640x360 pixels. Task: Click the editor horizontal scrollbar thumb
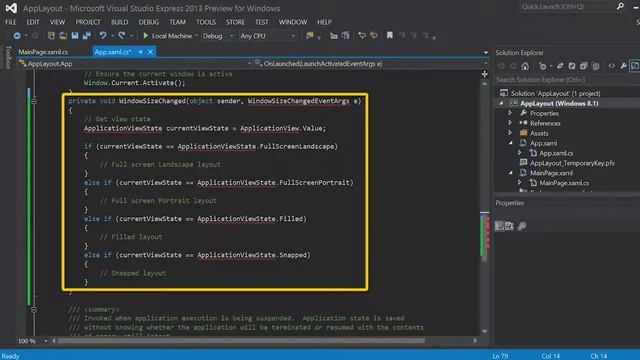click(x=241, y=340)
